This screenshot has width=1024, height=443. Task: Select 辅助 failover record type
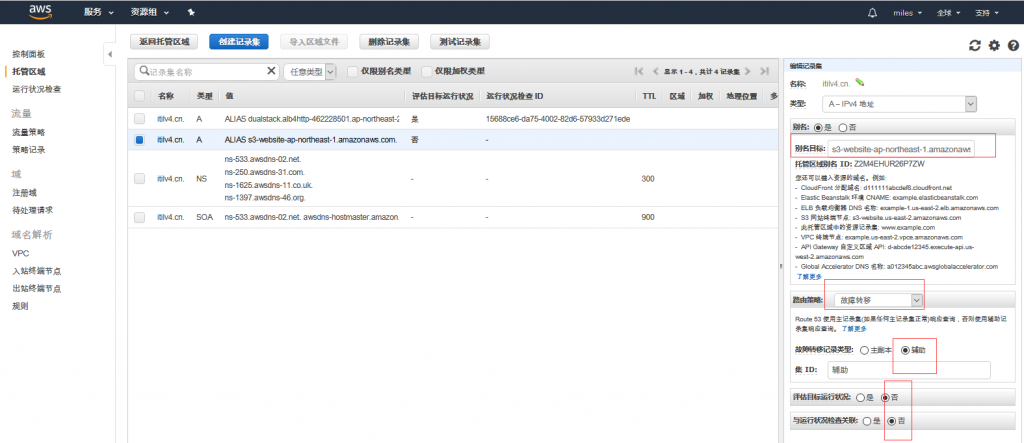(x=905, y=350)
